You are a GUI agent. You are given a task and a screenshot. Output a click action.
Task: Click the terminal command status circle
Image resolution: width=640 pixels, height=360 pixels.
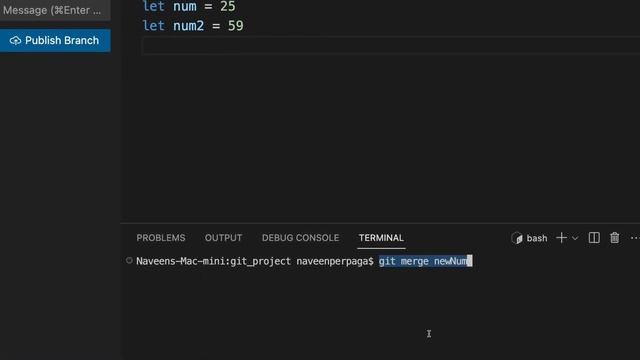pyautogui.click(x=129, y=260)
